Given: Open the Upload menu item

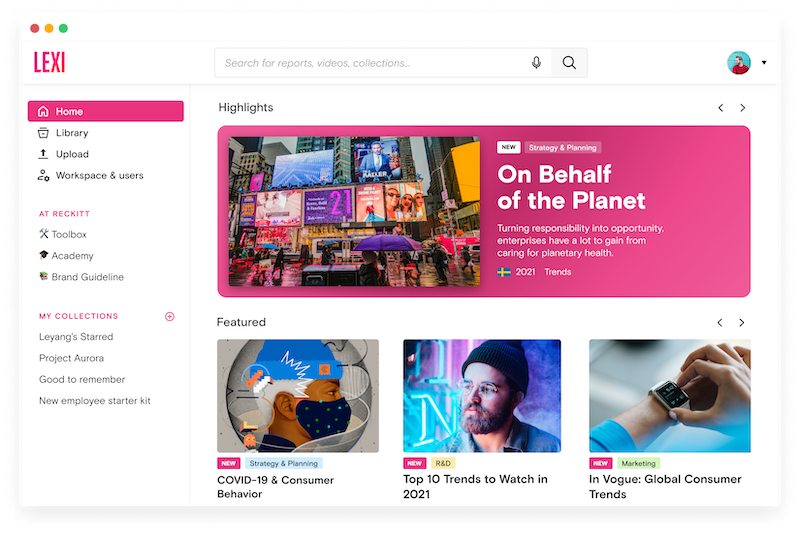Looking at the screenshot, I should pyautogui.click(x=106, y=154).
